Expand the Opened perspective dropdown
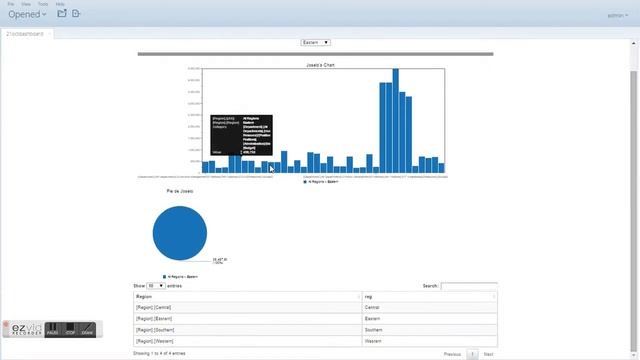Viewport: 640px width, 360px height. click(27, 14)
